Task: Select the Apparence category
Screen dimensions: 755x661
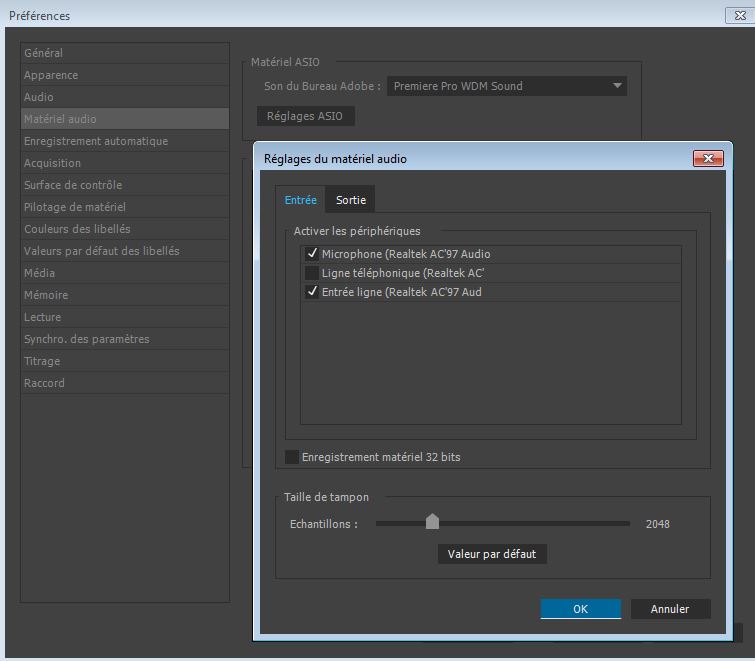Action: tap(125, 75)
